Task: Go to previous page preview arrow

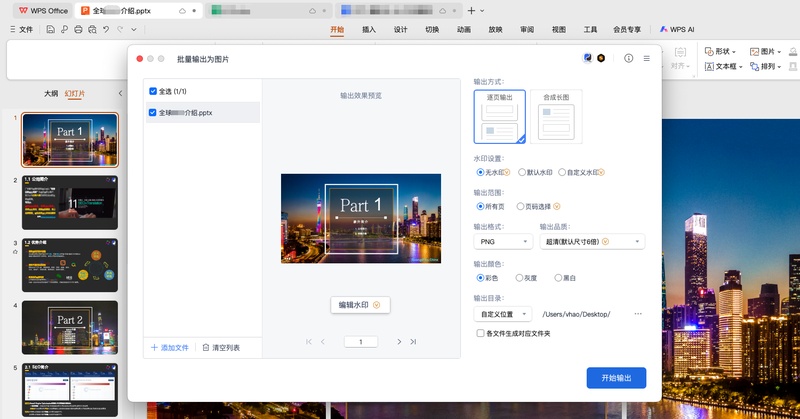Action: pos(322,341)
